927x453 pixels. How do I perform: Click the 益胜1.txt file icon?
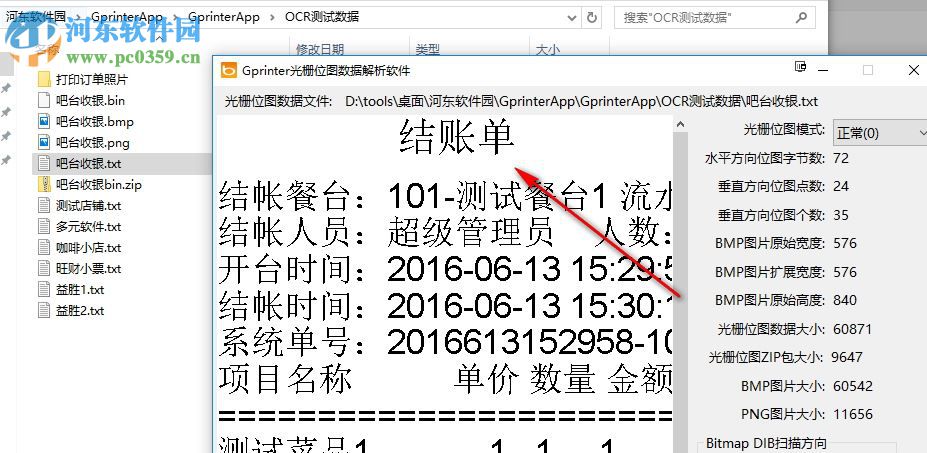click(x=44, y=289)
